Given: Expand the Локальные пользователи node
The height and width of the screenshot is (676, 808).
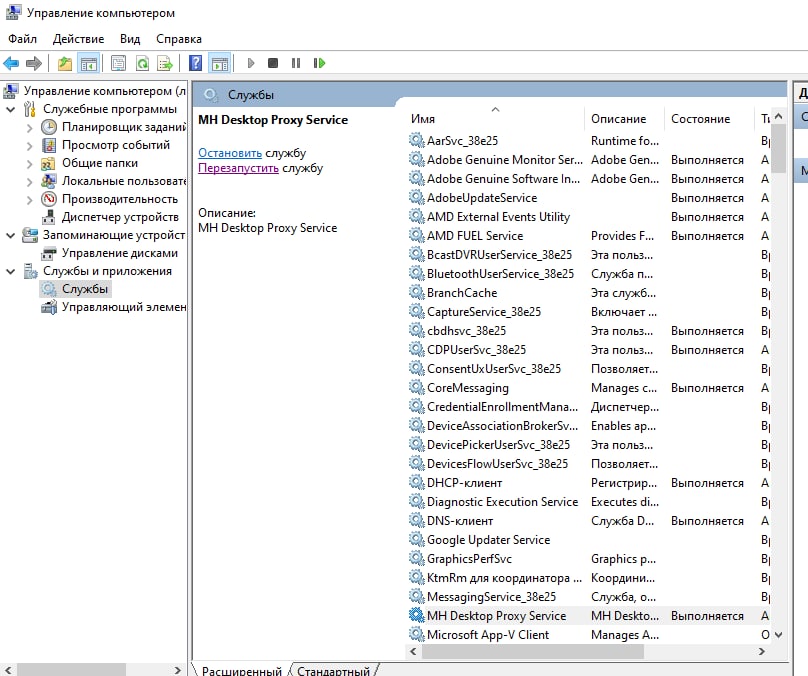Looking at the screenshot, I should pos(29,182).
